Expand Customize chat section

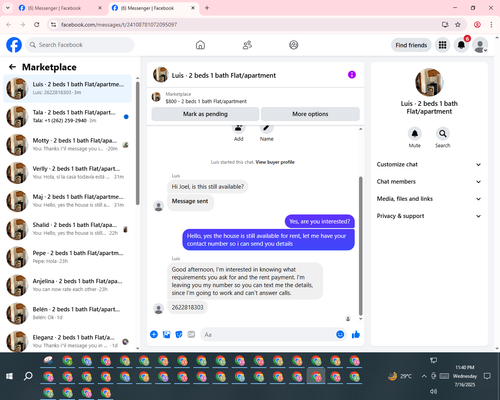point(429,164)
